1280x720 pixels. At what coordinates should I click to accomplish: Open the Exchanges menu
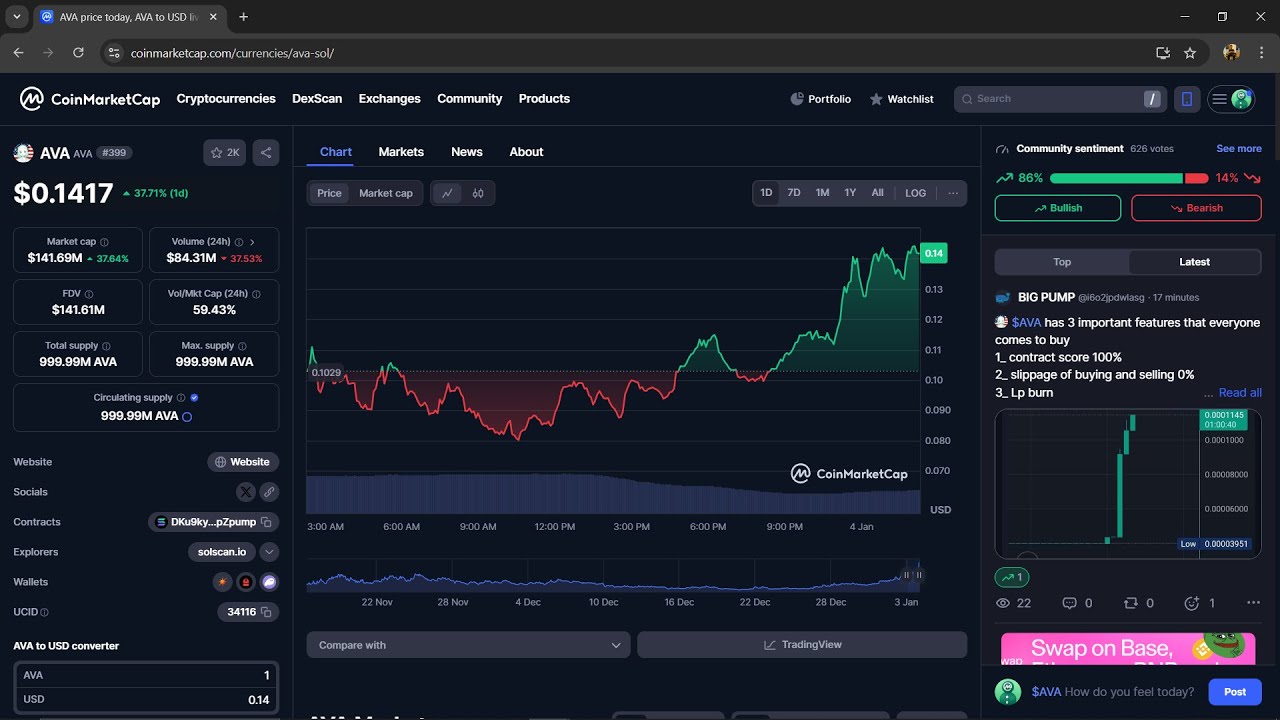(390, 99)
